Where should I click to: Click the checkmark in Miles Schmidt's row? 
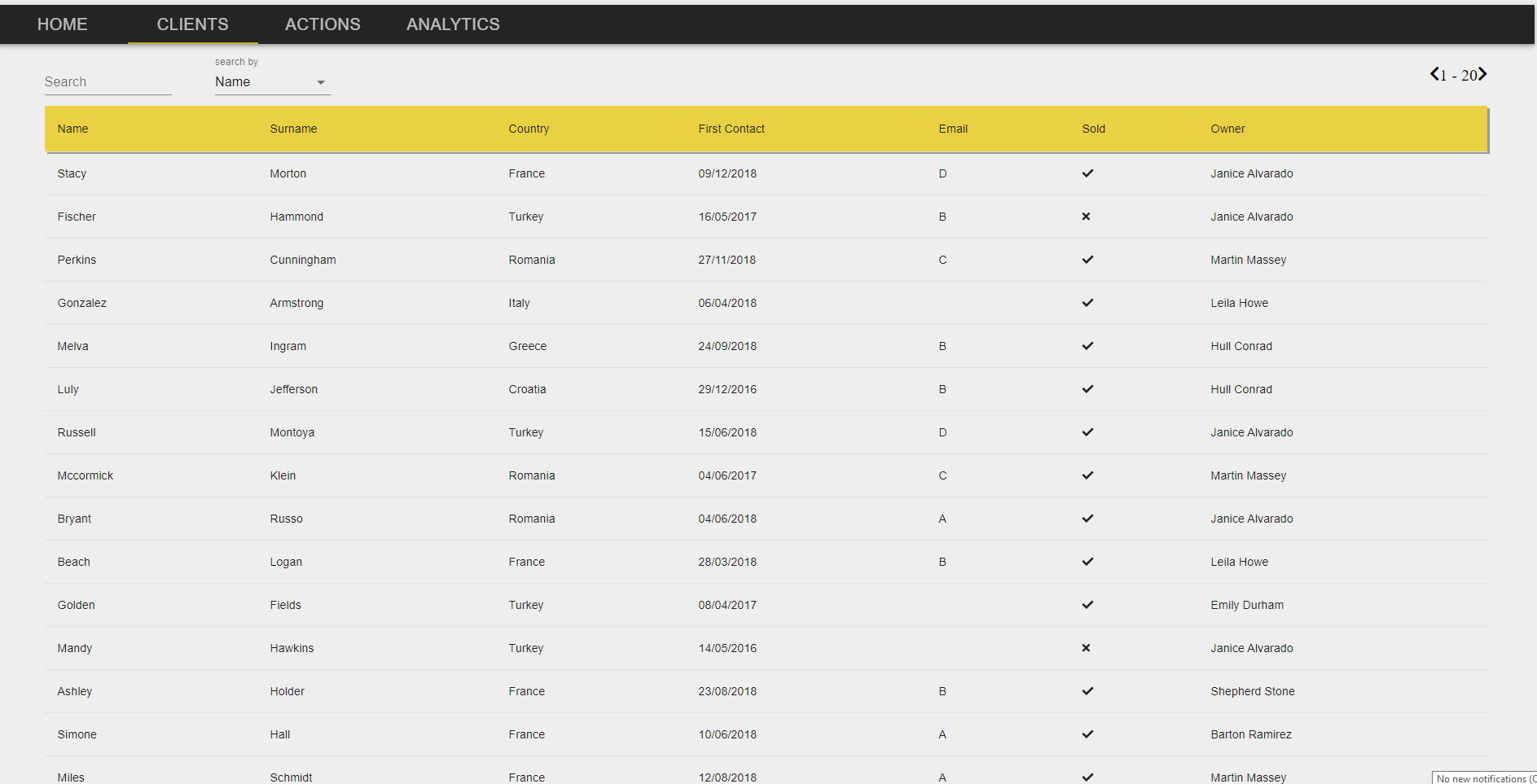[1087, 777]
